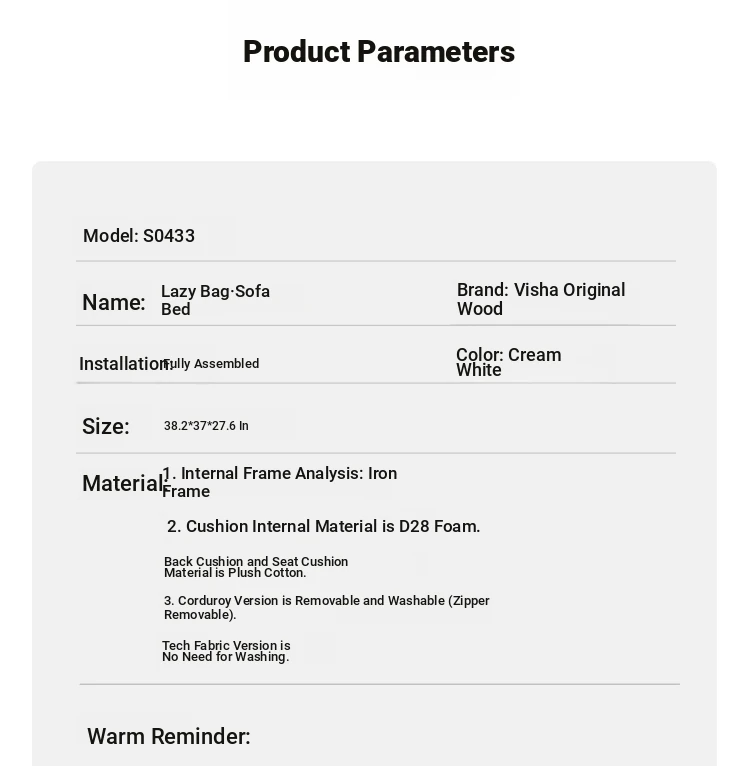Select the Plush Cotton cushion material text
Screen dimensions: 750x766
point(256,567)
